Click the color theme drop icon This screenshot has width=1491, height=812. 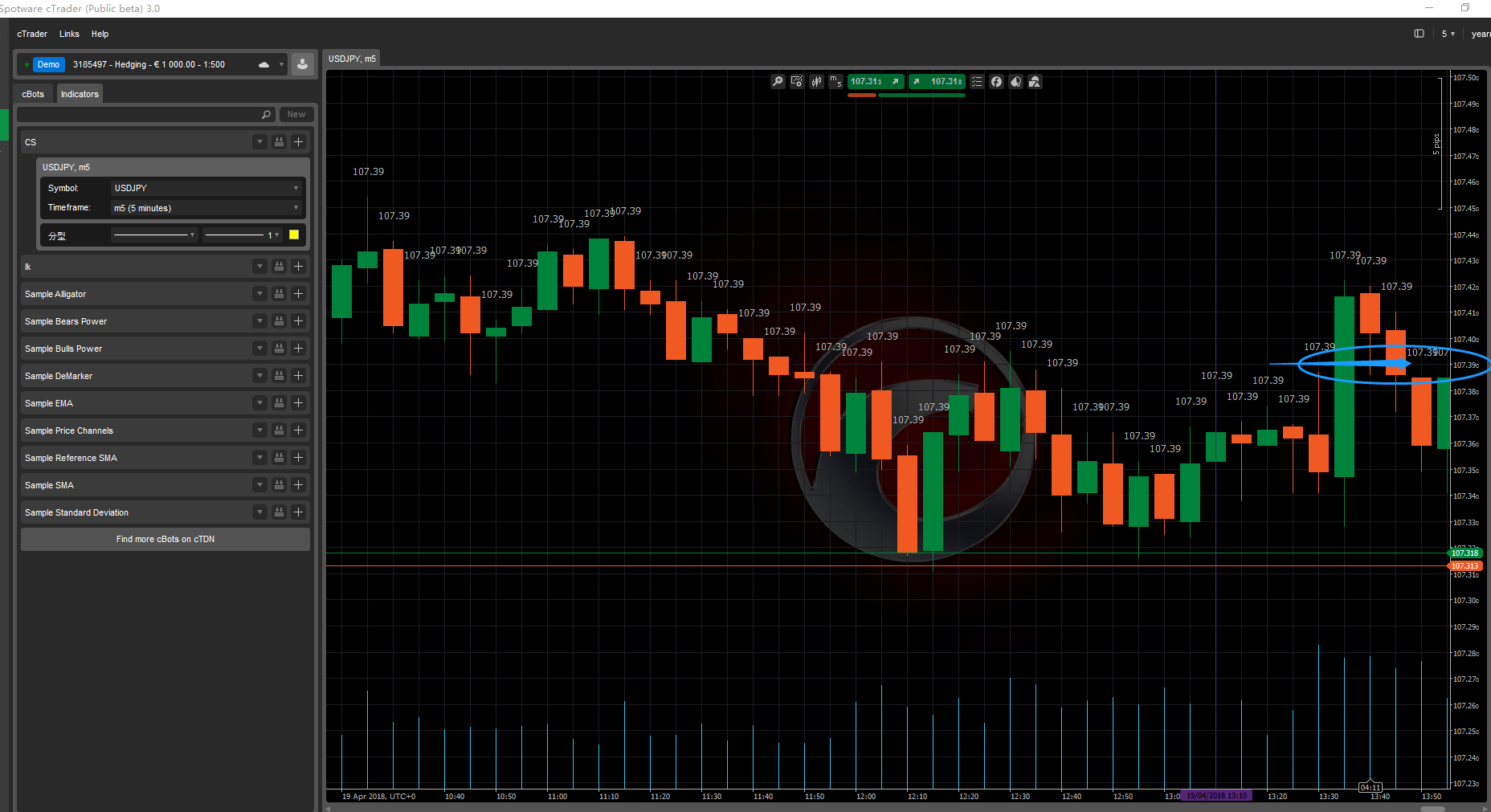1015,81
